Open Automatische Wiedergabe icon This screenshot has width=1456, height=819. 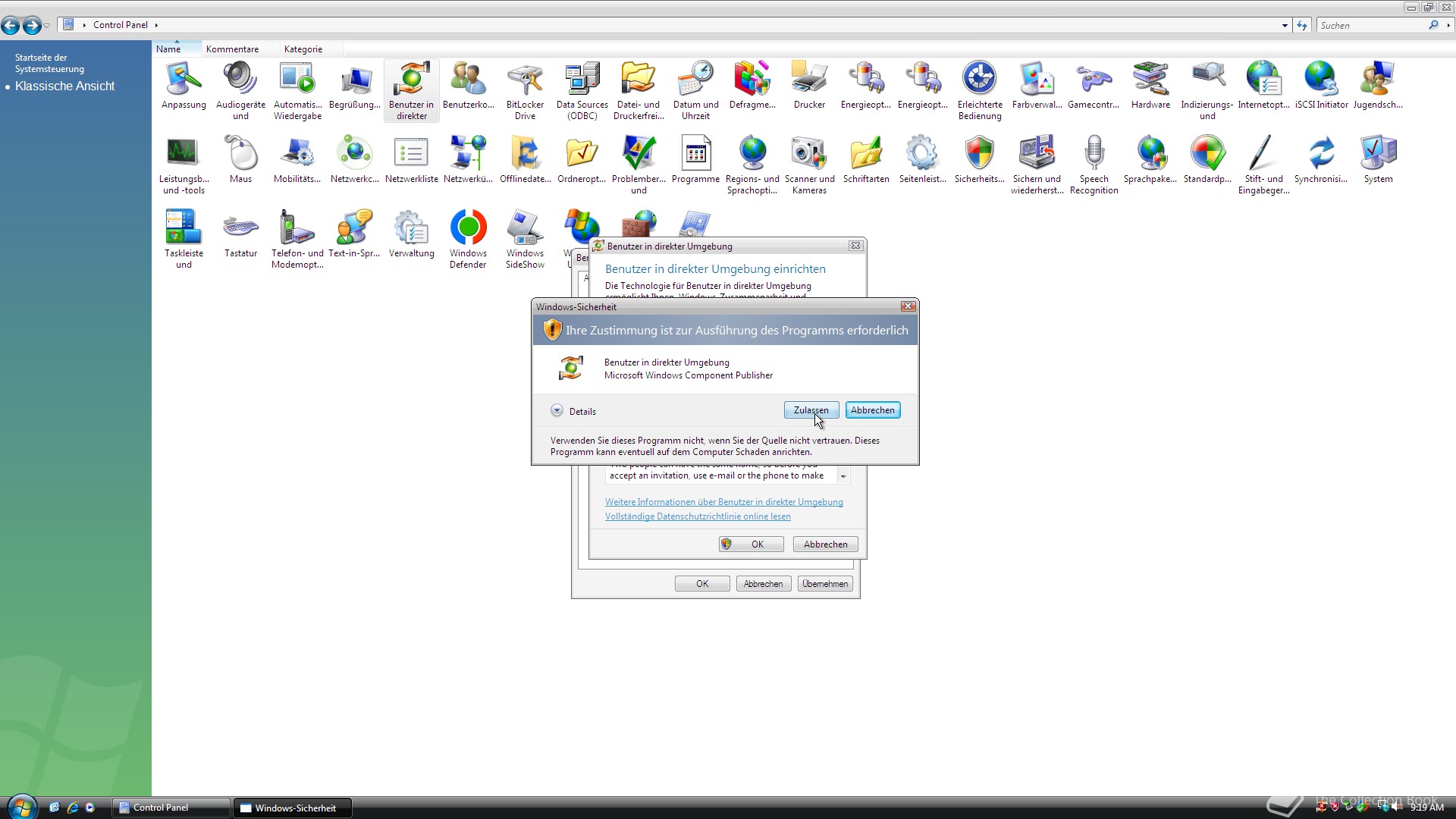point(297,90)
